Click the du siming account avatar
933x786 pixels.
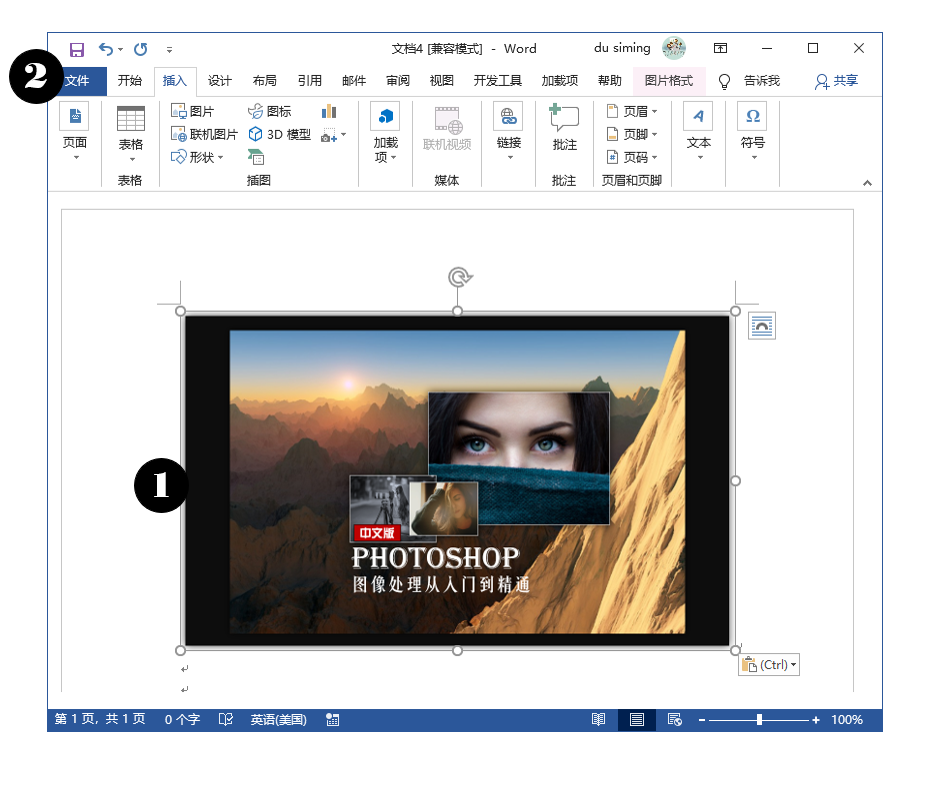click(x=674, y=48)
